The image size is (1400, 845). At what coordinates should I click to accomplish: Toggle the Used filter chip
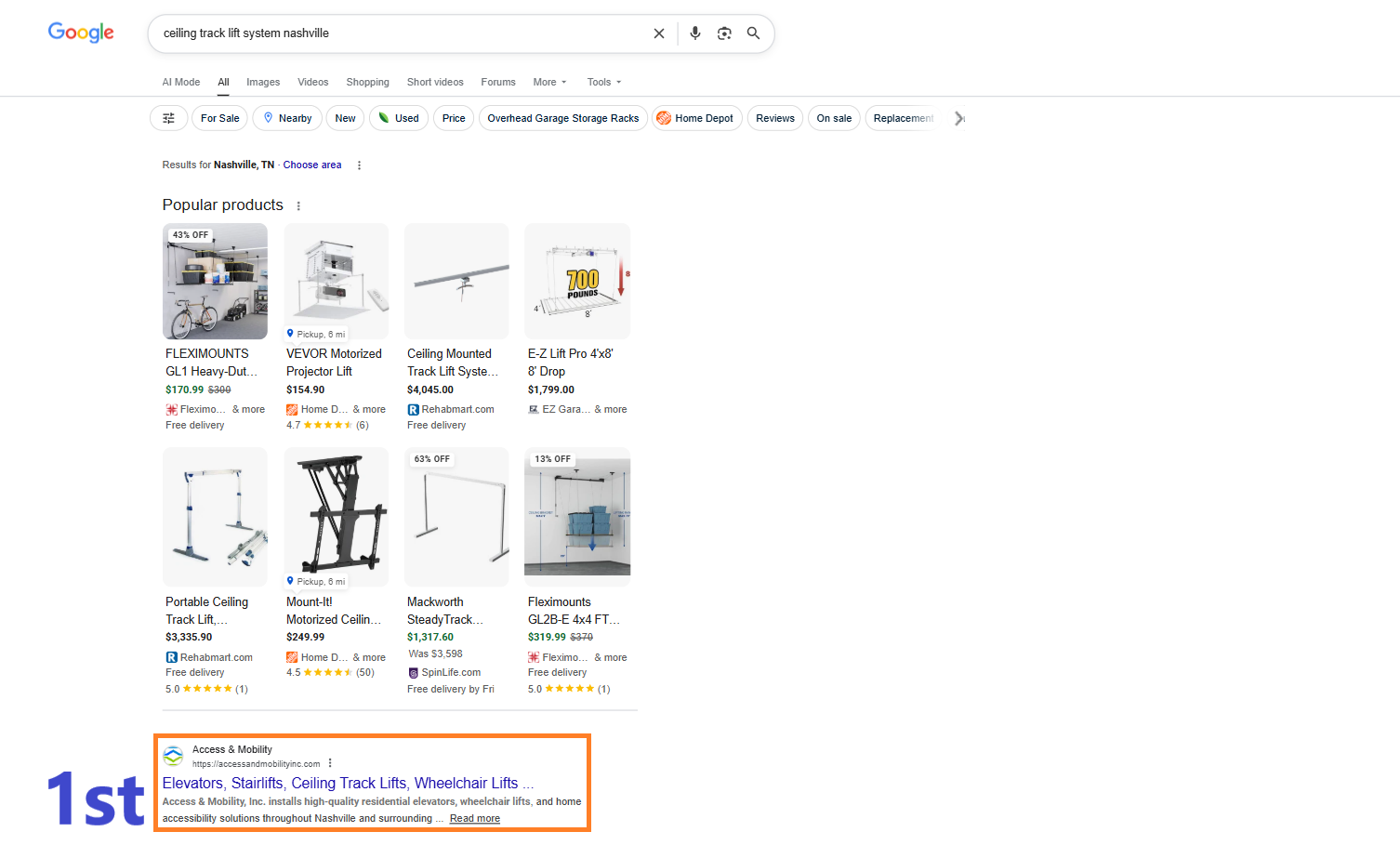[398, 118]
